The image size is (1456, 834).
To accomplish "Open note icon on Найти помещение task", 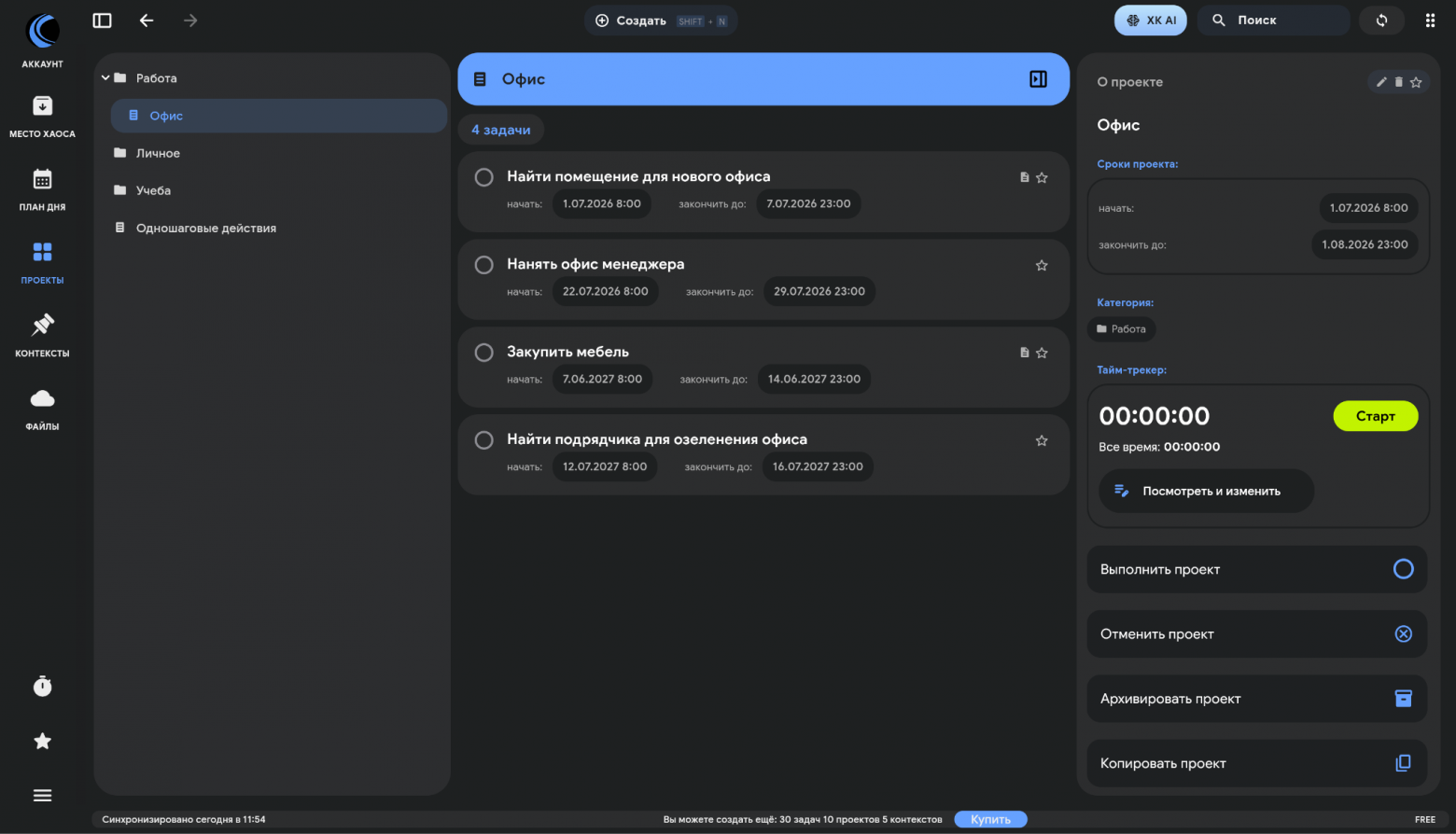I will coord(1025,177).
